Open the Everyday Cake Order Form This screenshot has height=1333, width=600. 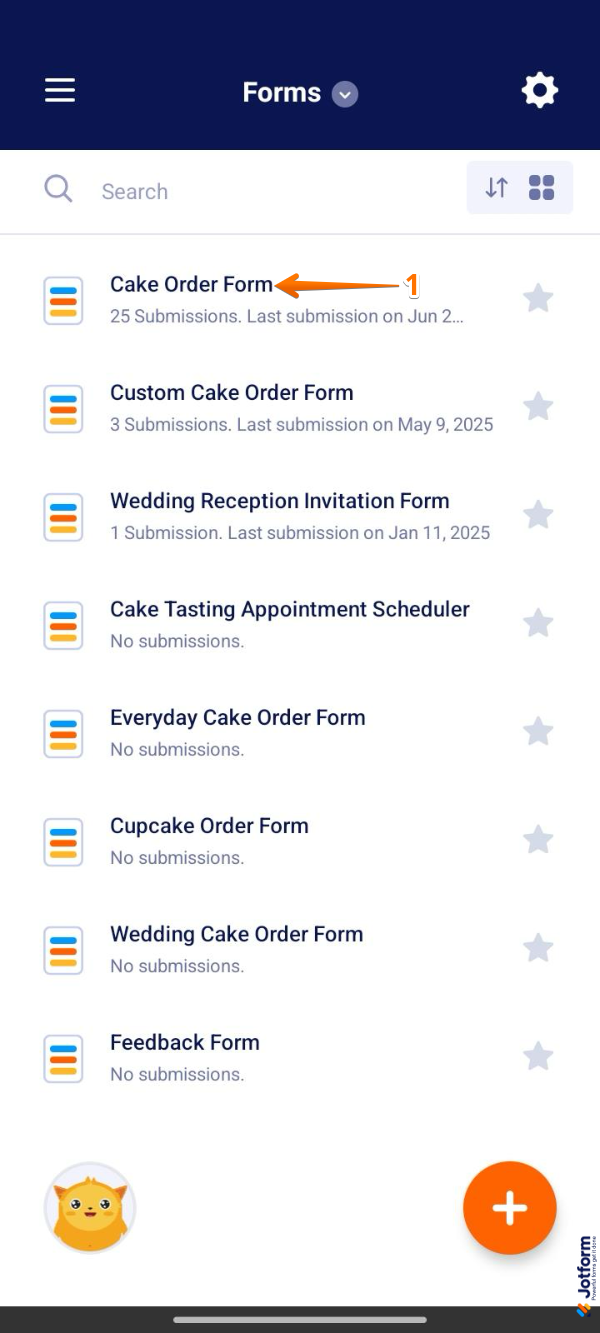click(x=238, y=717)
